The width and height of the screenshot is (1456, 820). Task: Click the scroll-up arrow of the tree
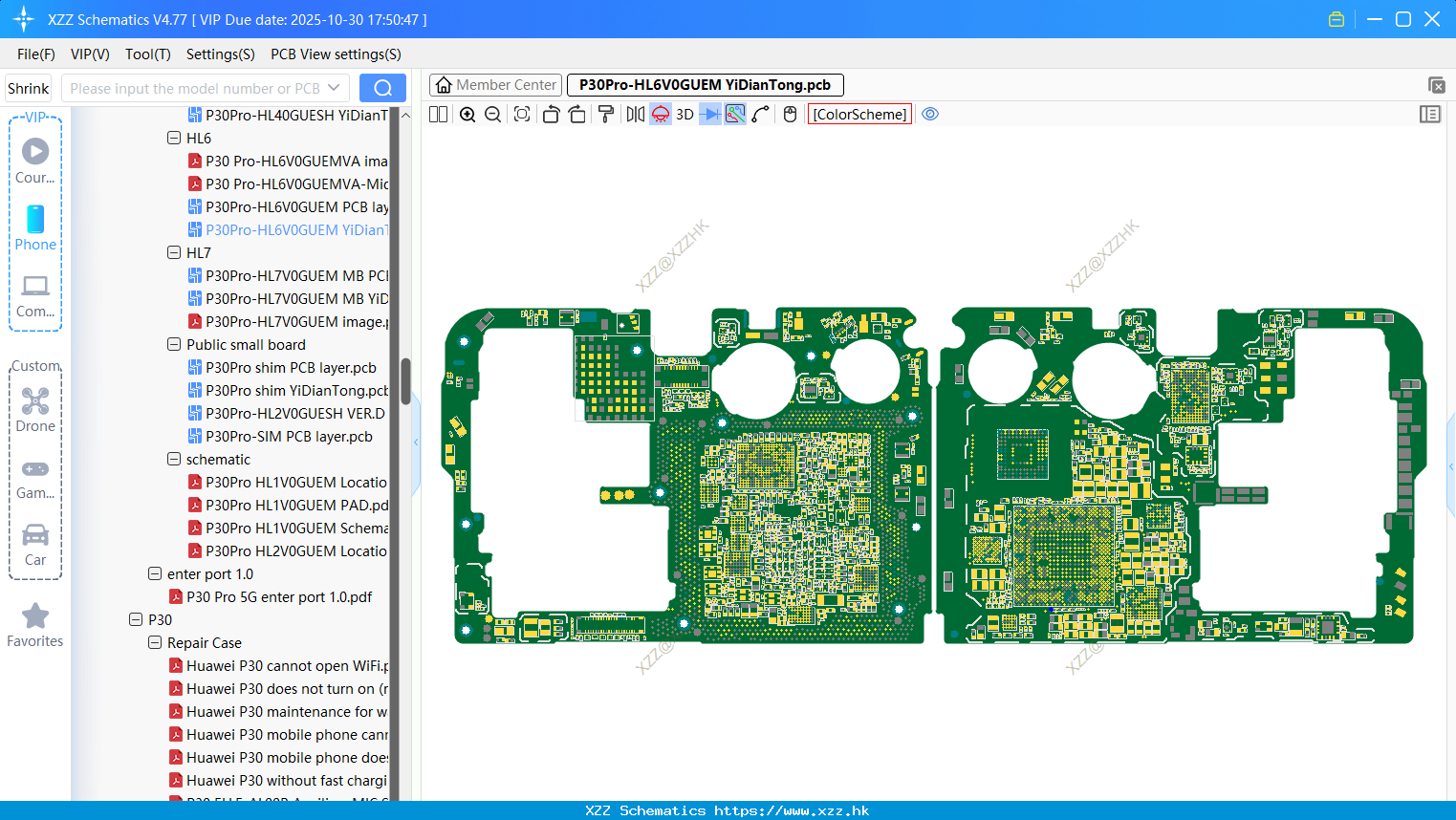pos(405,115)
